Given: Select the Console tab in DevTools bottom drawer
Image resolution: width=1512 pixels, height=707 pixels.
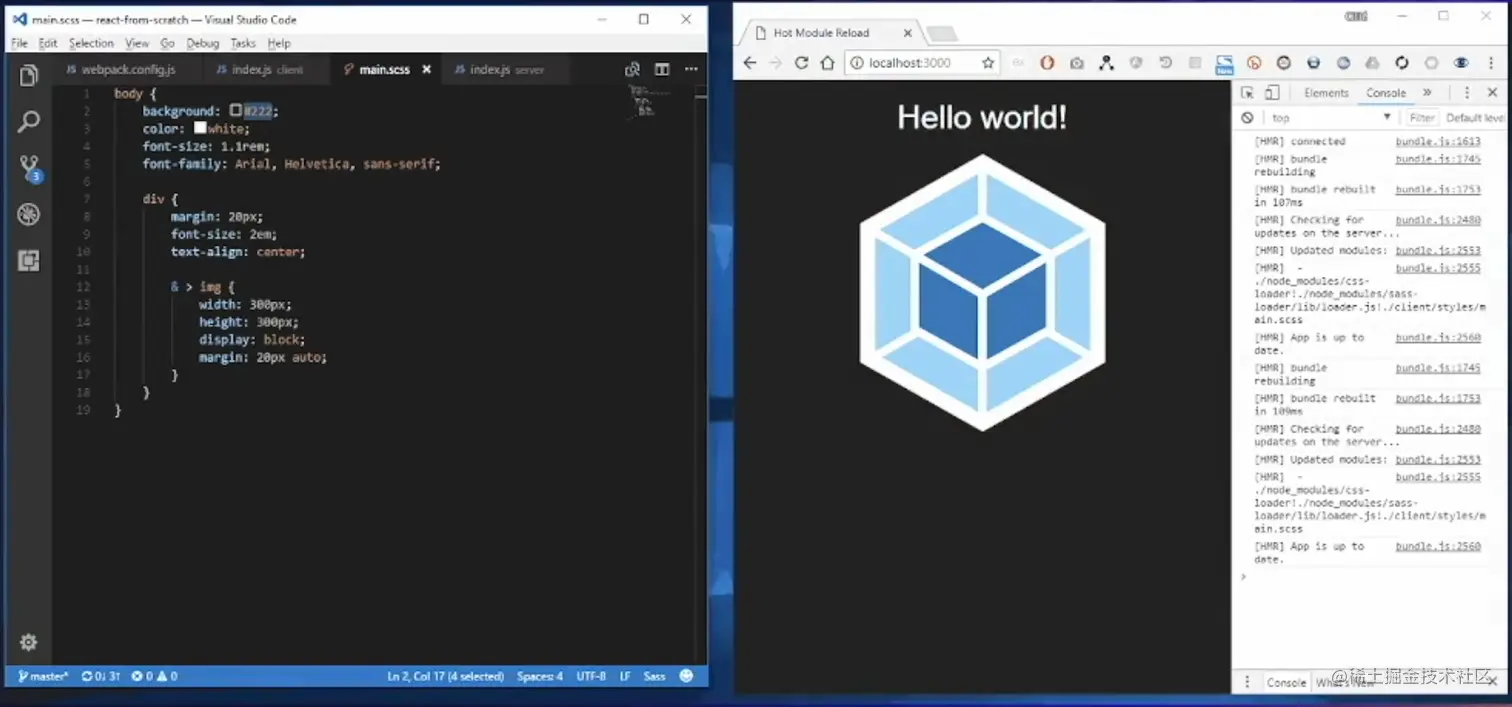Looking at the screenshot, I should pos(1286,682).
